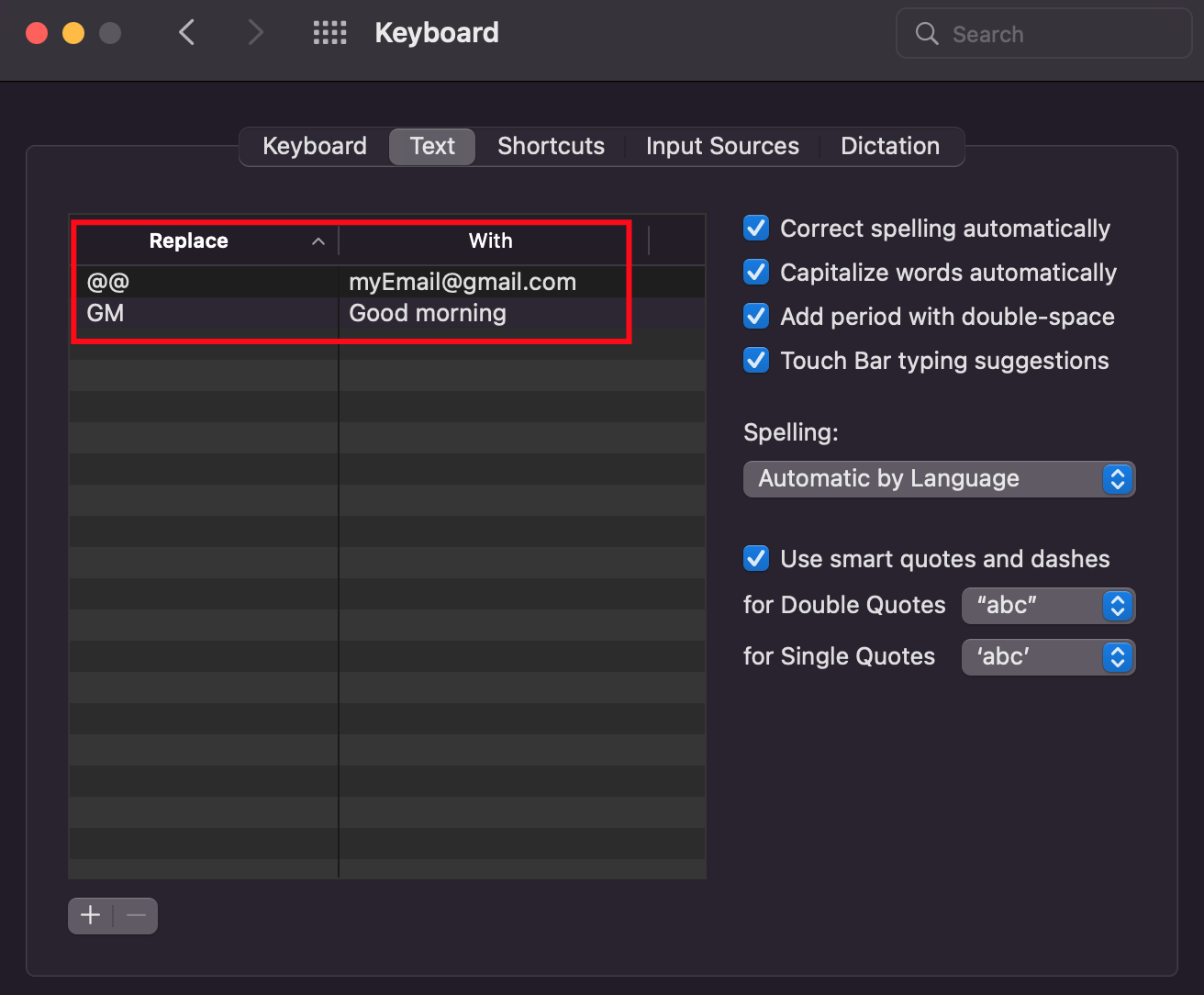Image resolution: width=1204 pixels, height=995 pixels.
Task: Click the add text replacement plus button
Action: [89, 915]
